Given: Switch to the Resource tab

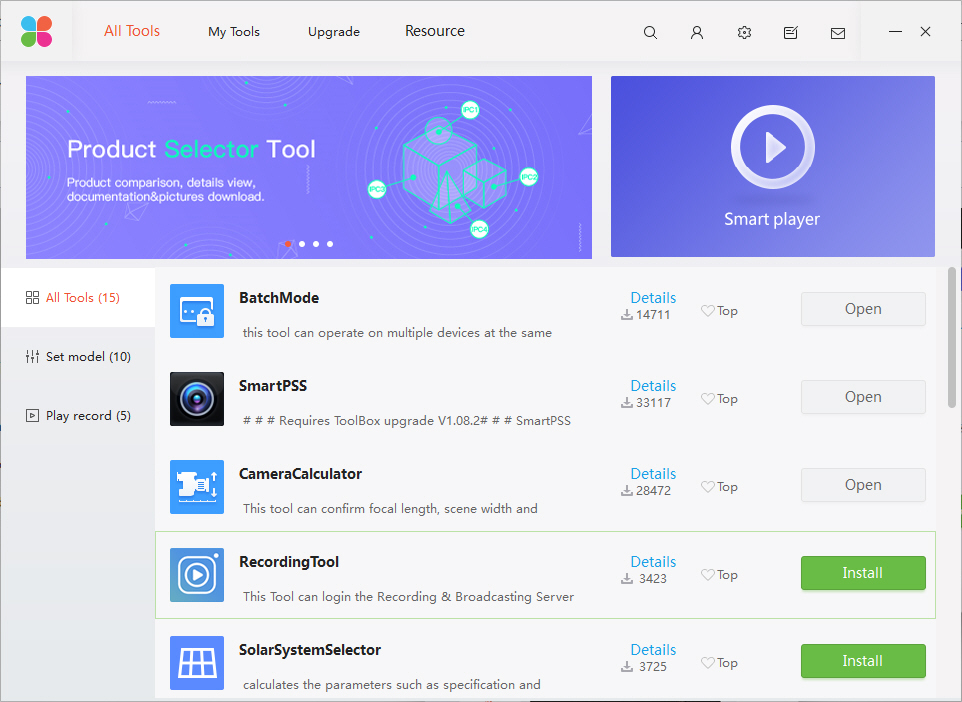Looking at the screenshot, I should coord(435,31).
